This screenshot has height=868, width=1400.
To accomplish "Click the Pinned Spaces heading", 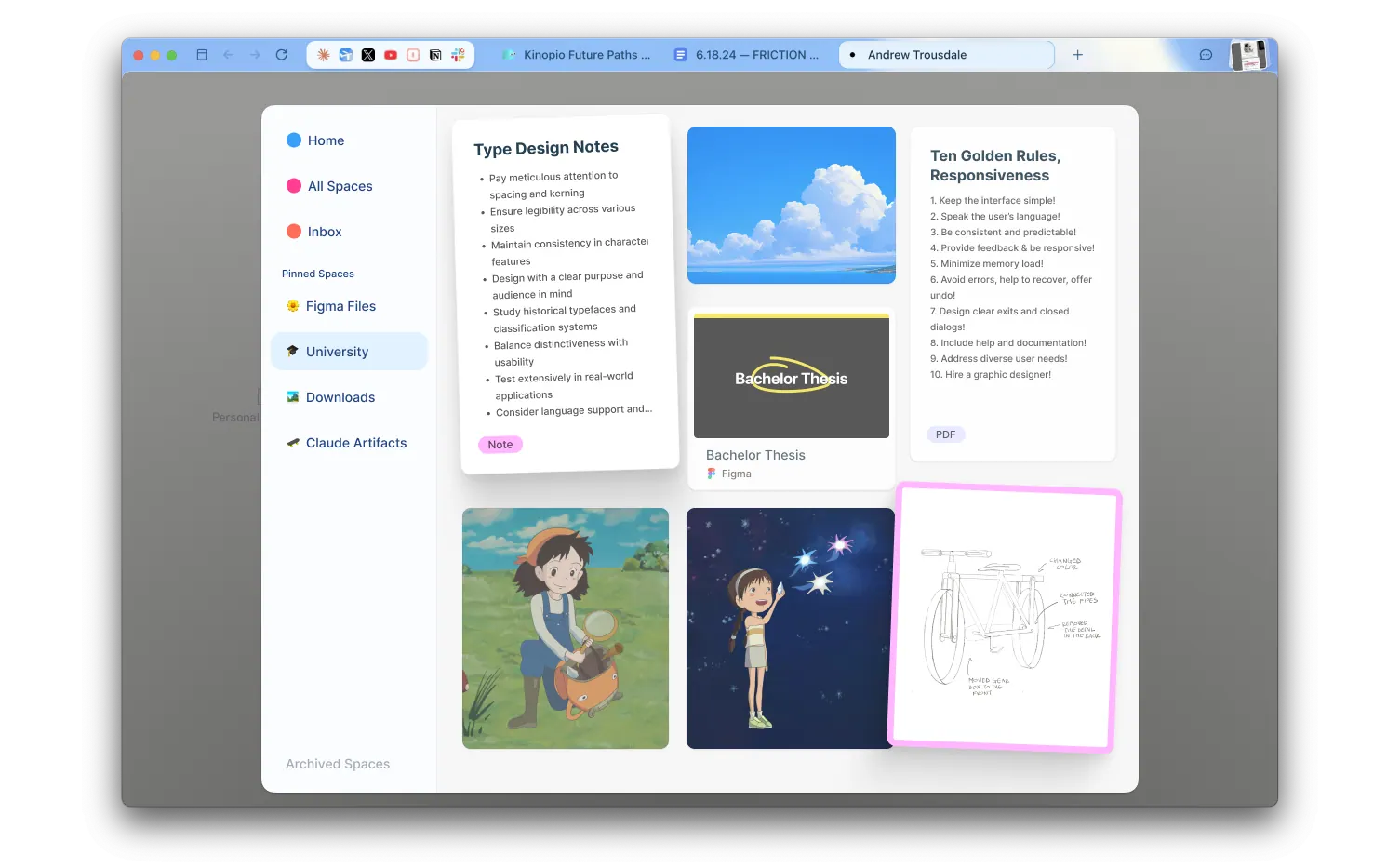I will (318, 274).
